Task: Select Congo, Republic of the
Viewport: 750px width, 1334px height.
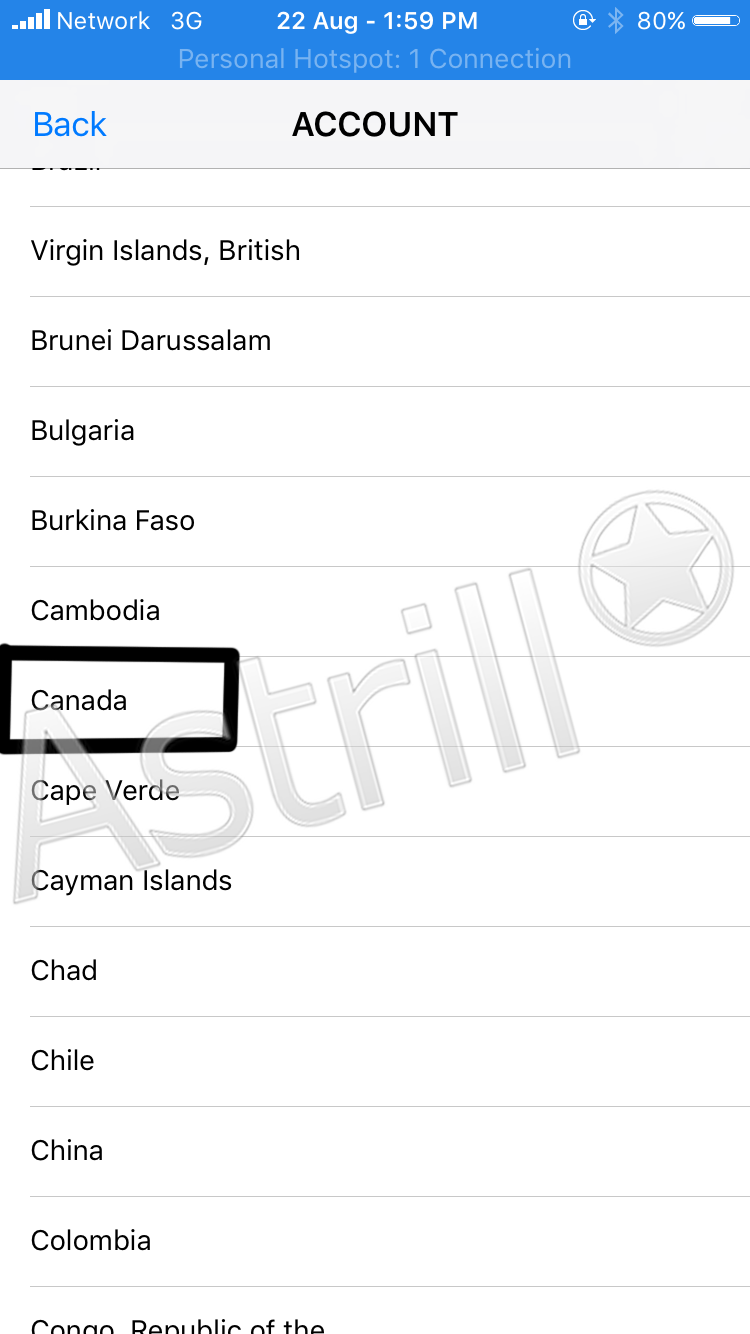Action: 375,1311
